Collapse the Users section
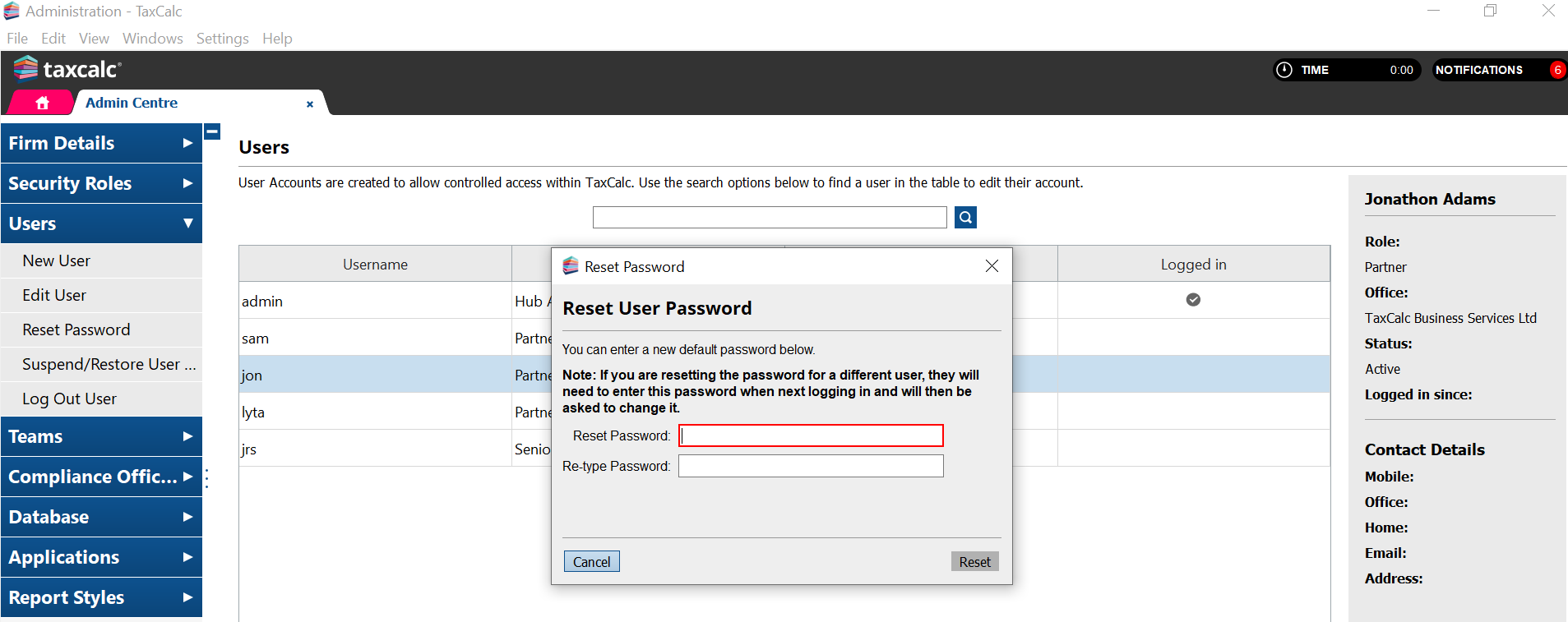Image resolution: width=1568 pixels, height=622 pixels. (101, 223)
